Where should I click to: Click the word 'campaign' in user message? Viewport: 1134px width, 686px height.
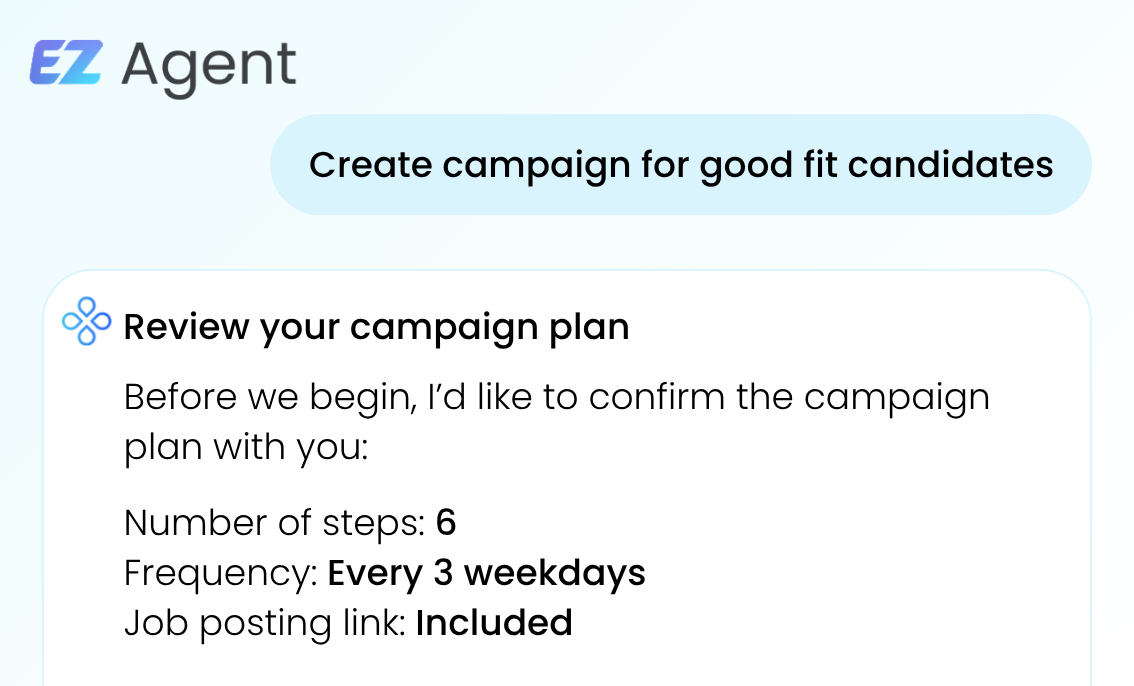537,166
